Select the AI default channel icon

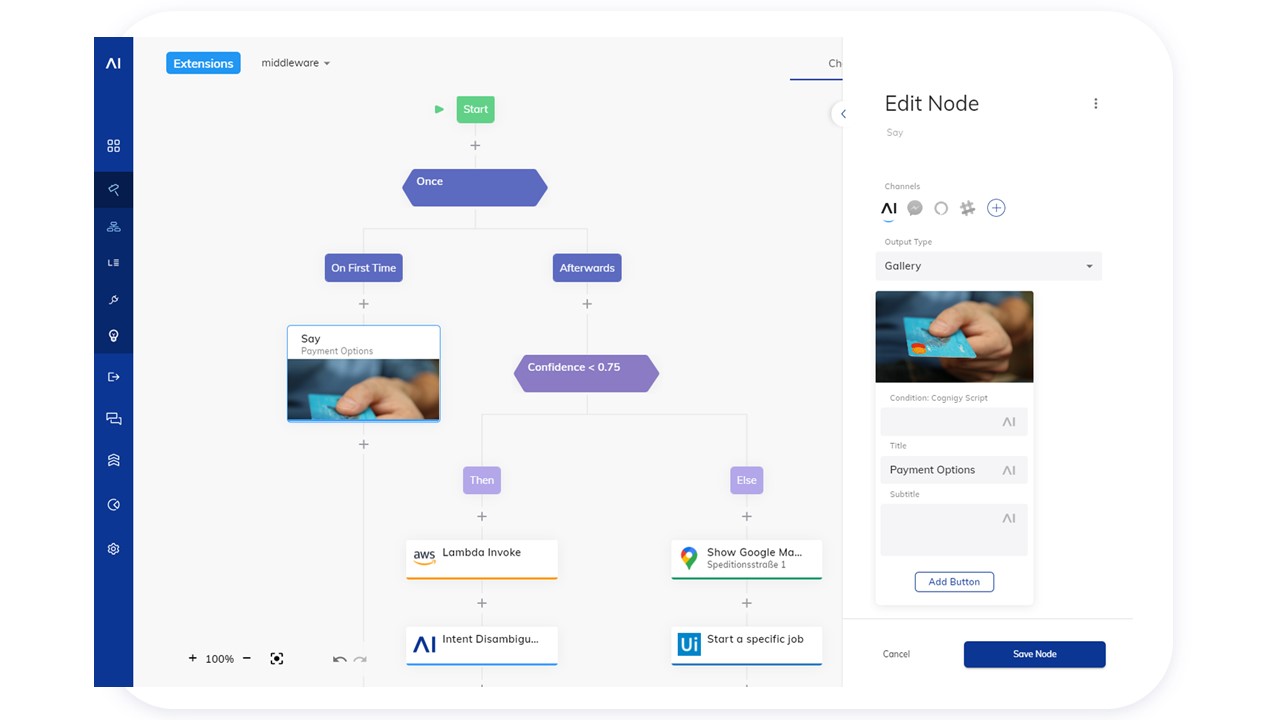[888, 208]
